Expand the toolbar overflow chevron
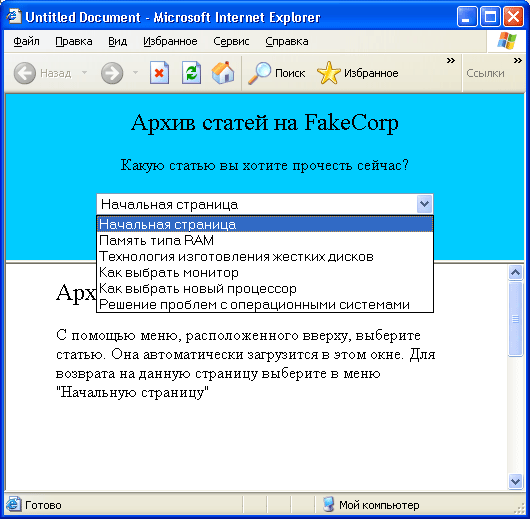Image resolution: width=530 pixels, height=519 pixels. coord(451,61)
